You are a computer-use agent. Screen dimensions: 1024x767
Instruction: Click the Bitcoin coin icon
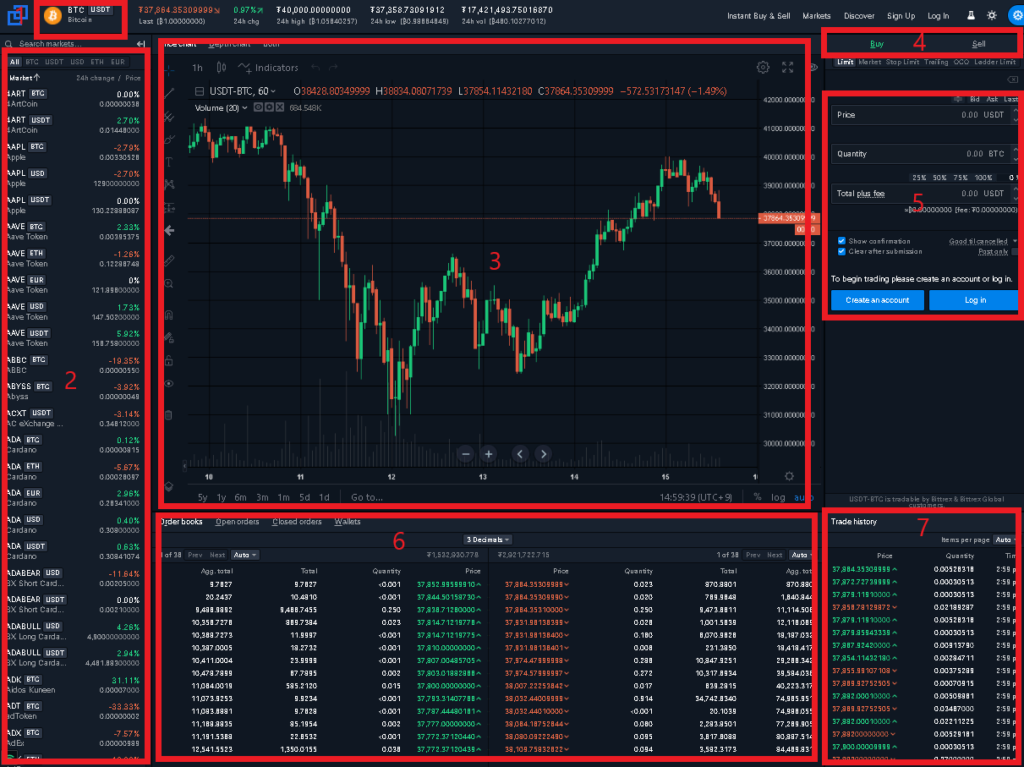pyautogui.click(x=53, y=15)
